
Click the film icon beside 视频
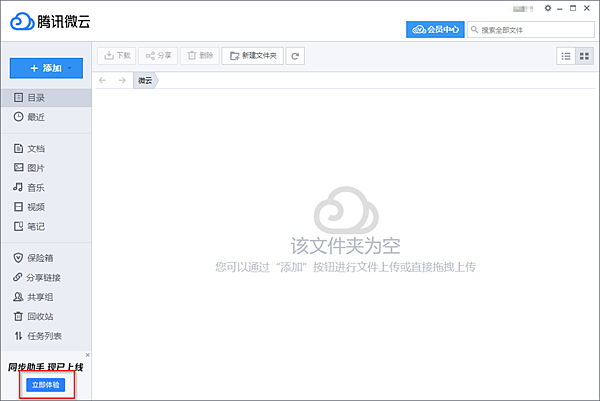click(18, 207)
